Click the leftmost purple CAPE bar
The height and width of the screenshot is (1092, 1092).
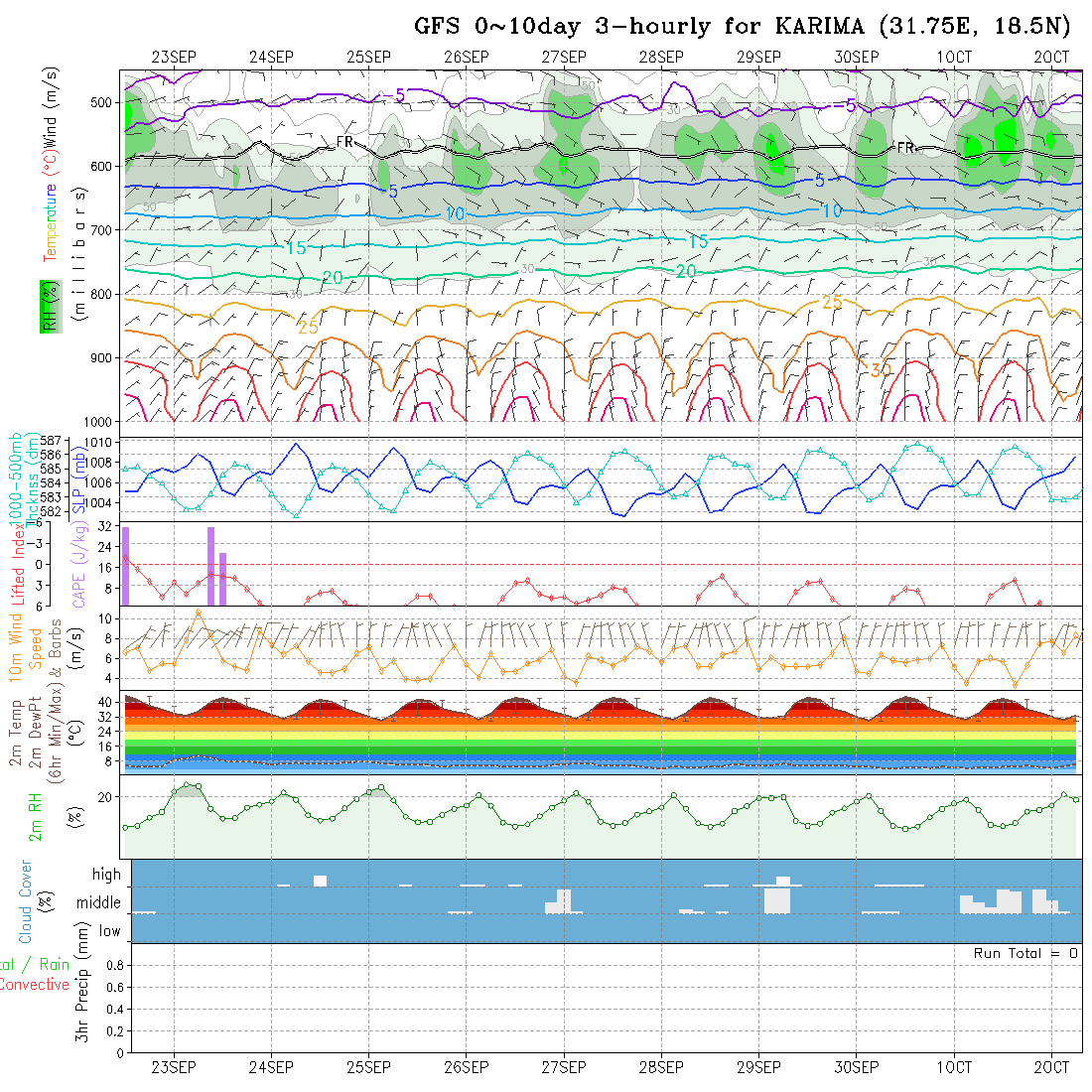click(x=126, y=566)
